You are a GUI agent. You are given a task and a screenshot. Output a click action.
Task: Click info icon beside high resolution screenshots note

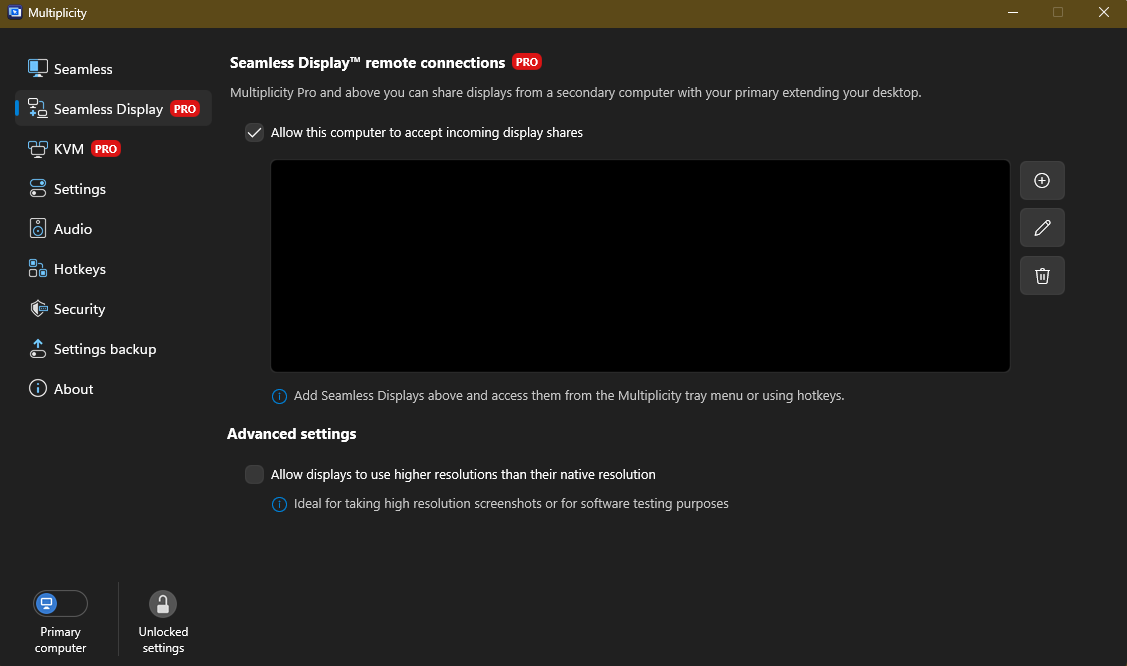coord(280,504)
